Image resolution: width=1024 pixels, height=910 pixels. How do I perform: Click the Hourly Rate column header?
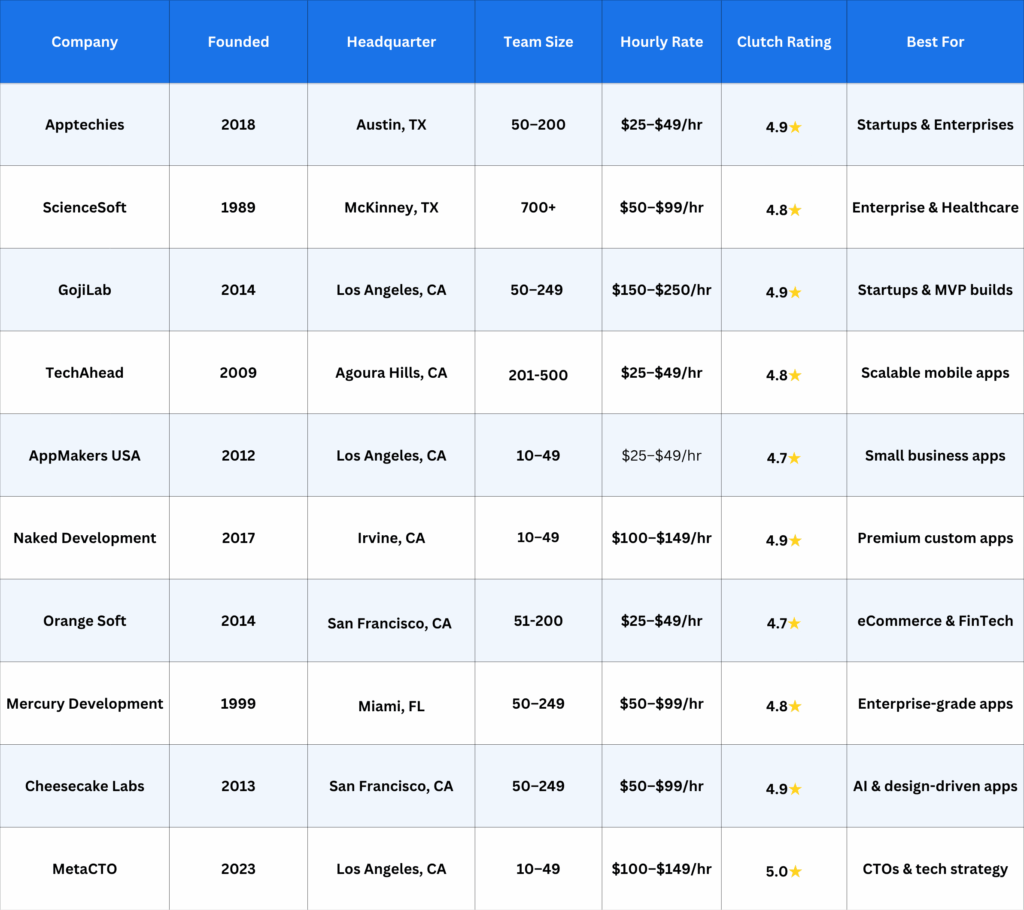coord(662,42)
